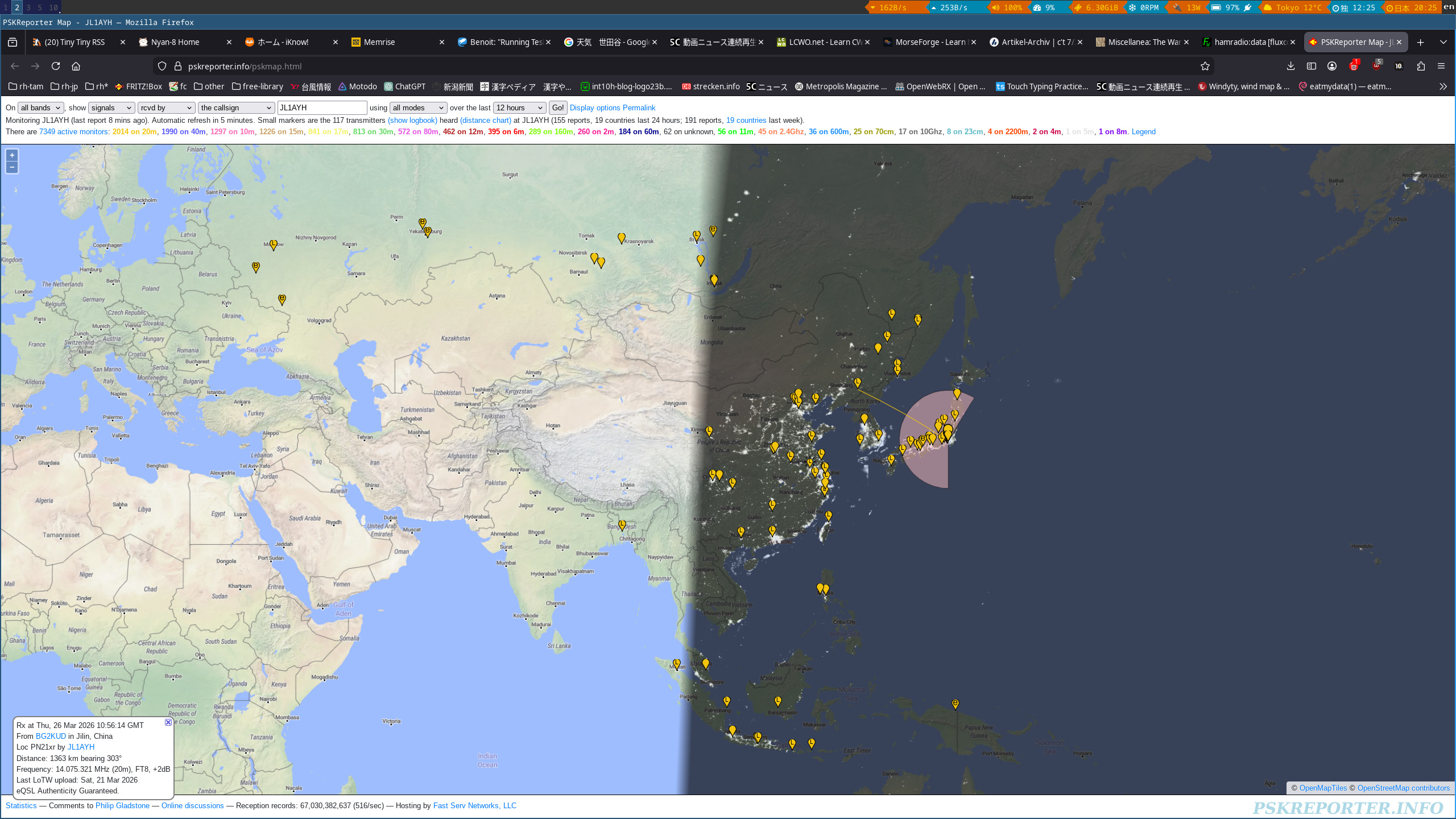The width and height of the screenshot is (1456, 819).
Task: Show more bookmarks overflow chevron
Action: (x=1443, y=86)
